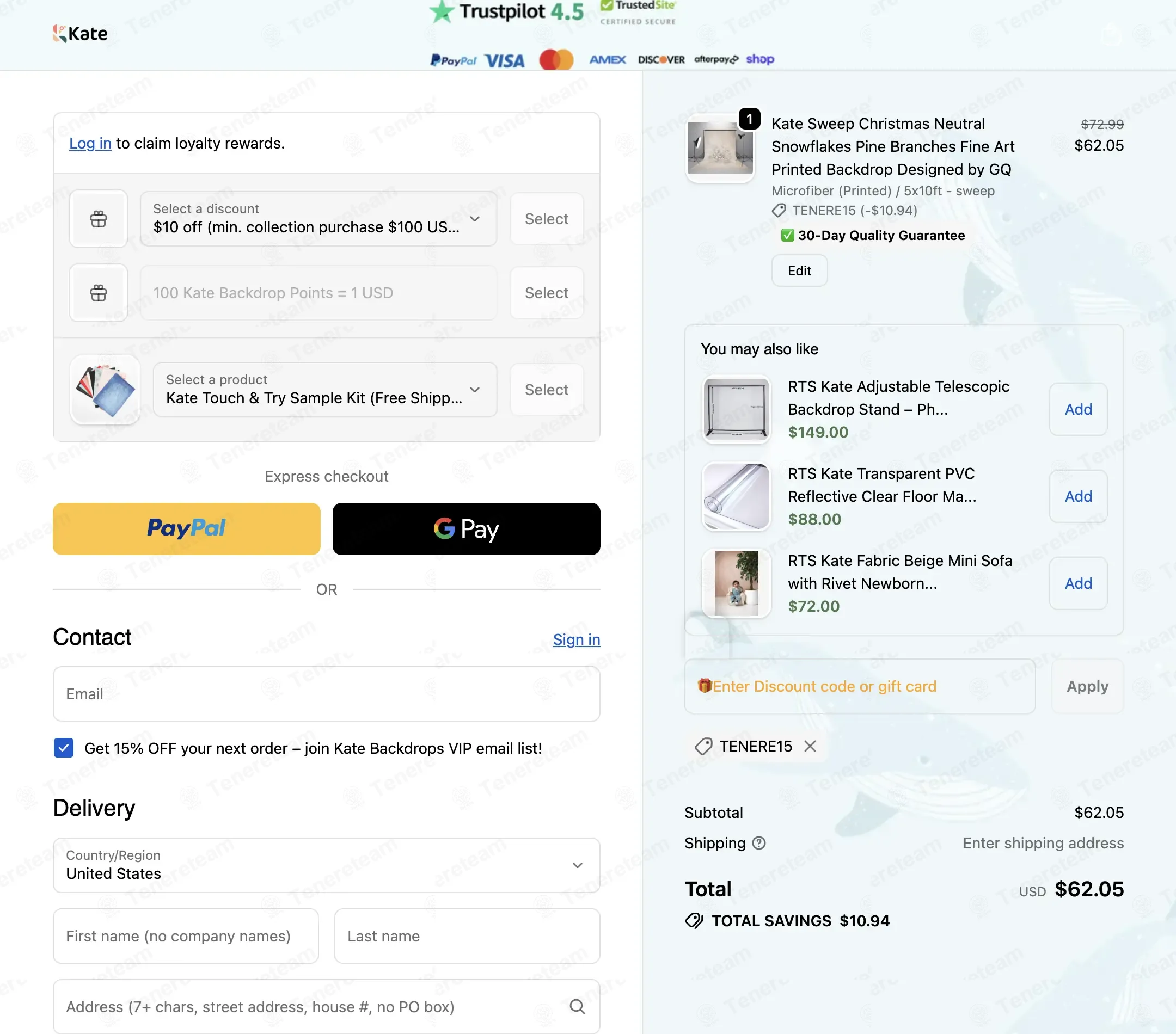Click the Beige Mini Sofa product thumbnail

(736, 583)
